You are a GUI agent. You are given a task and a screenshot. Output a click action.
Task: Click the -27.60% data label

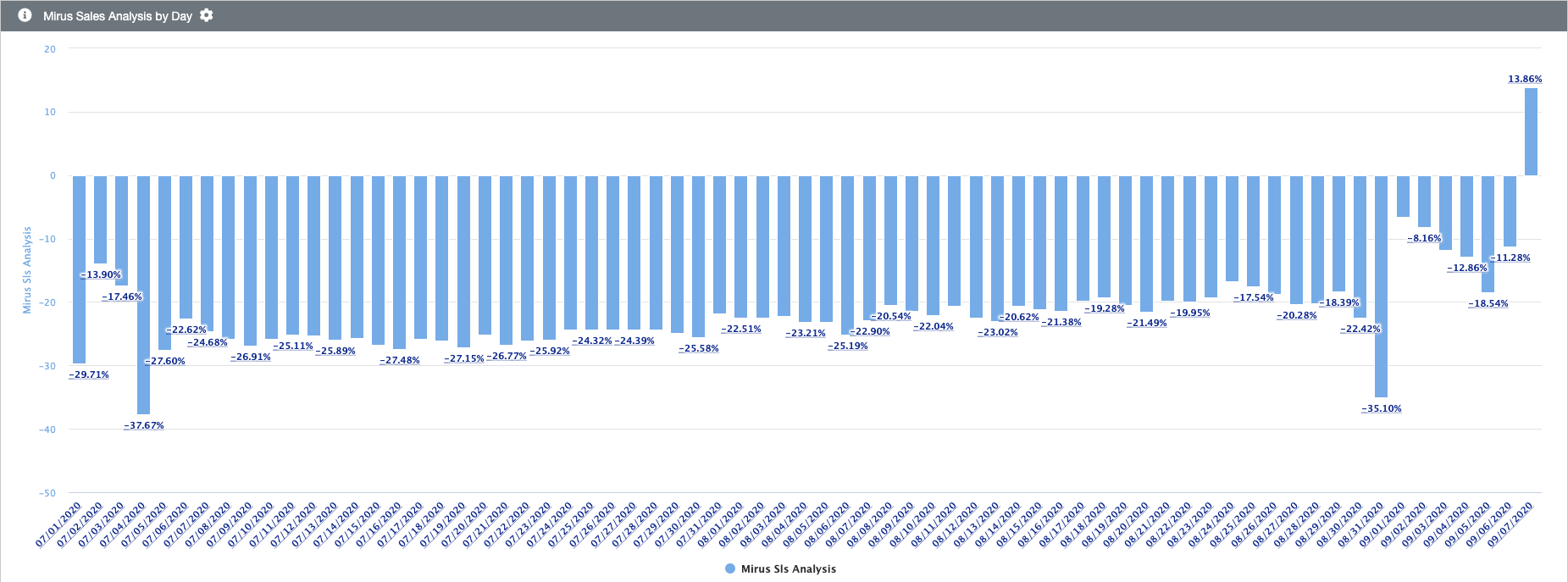coord(165,361)
